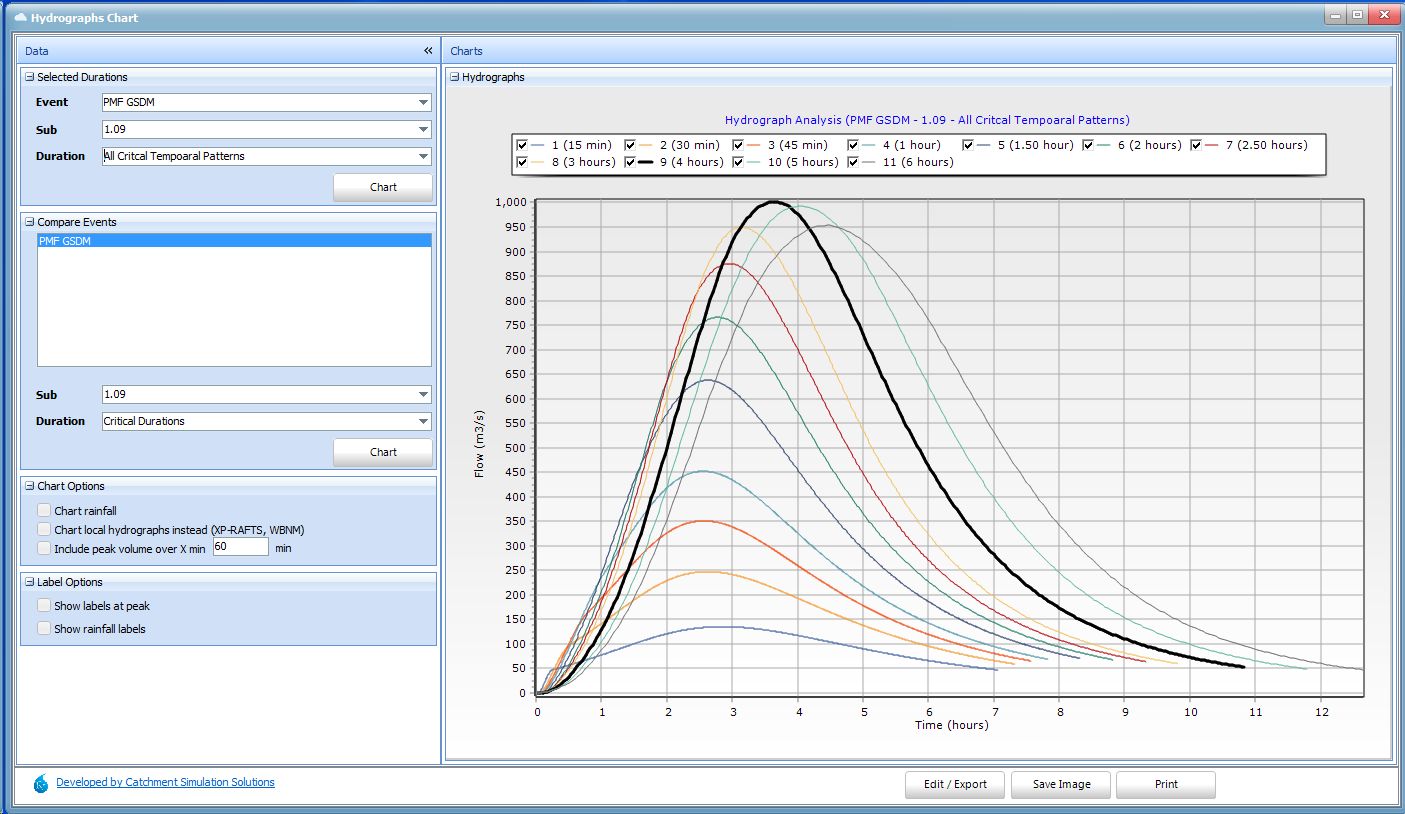Collapse the Selected Durations section

pos(30,77)
